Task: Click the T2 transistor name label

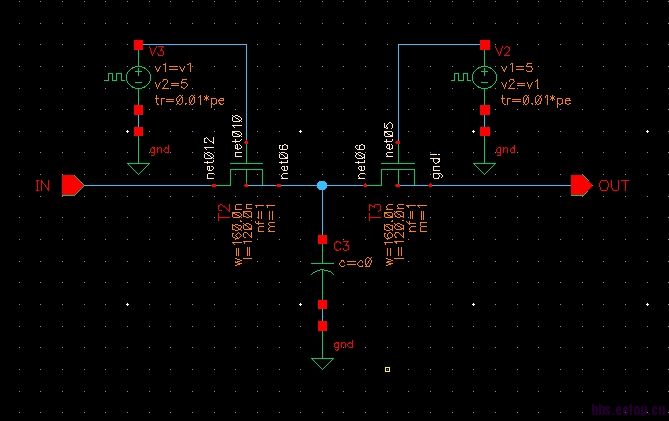Action: (x=224, y=212)
